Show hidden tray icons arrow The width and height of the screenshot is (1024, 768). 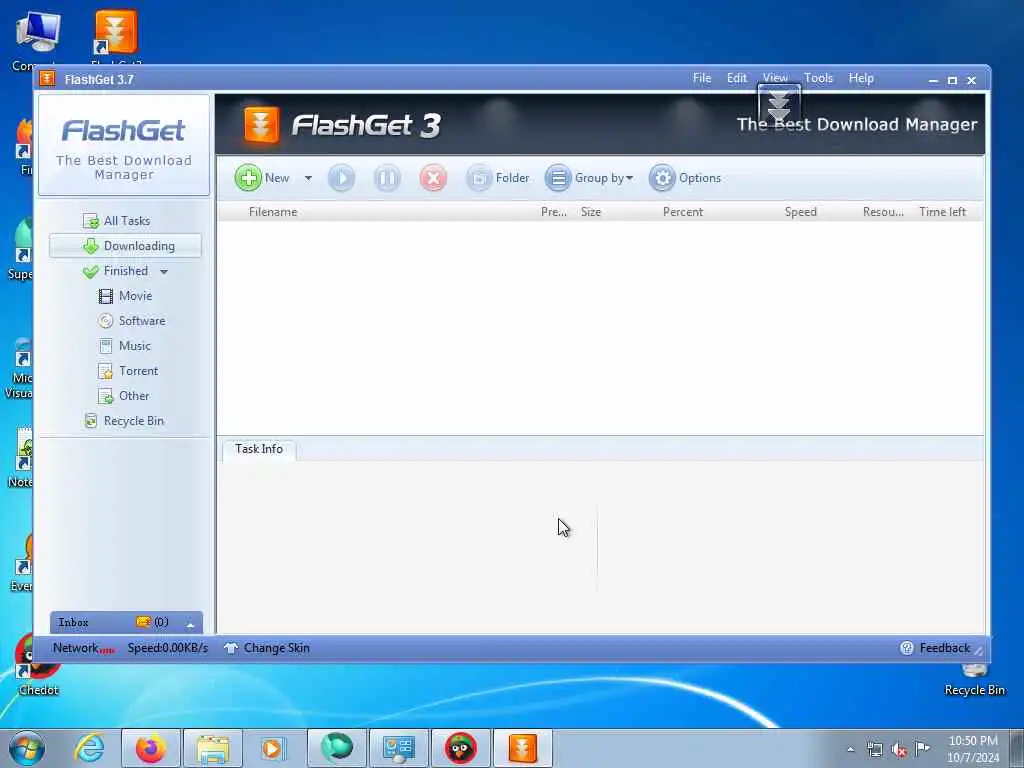point(850,749)
